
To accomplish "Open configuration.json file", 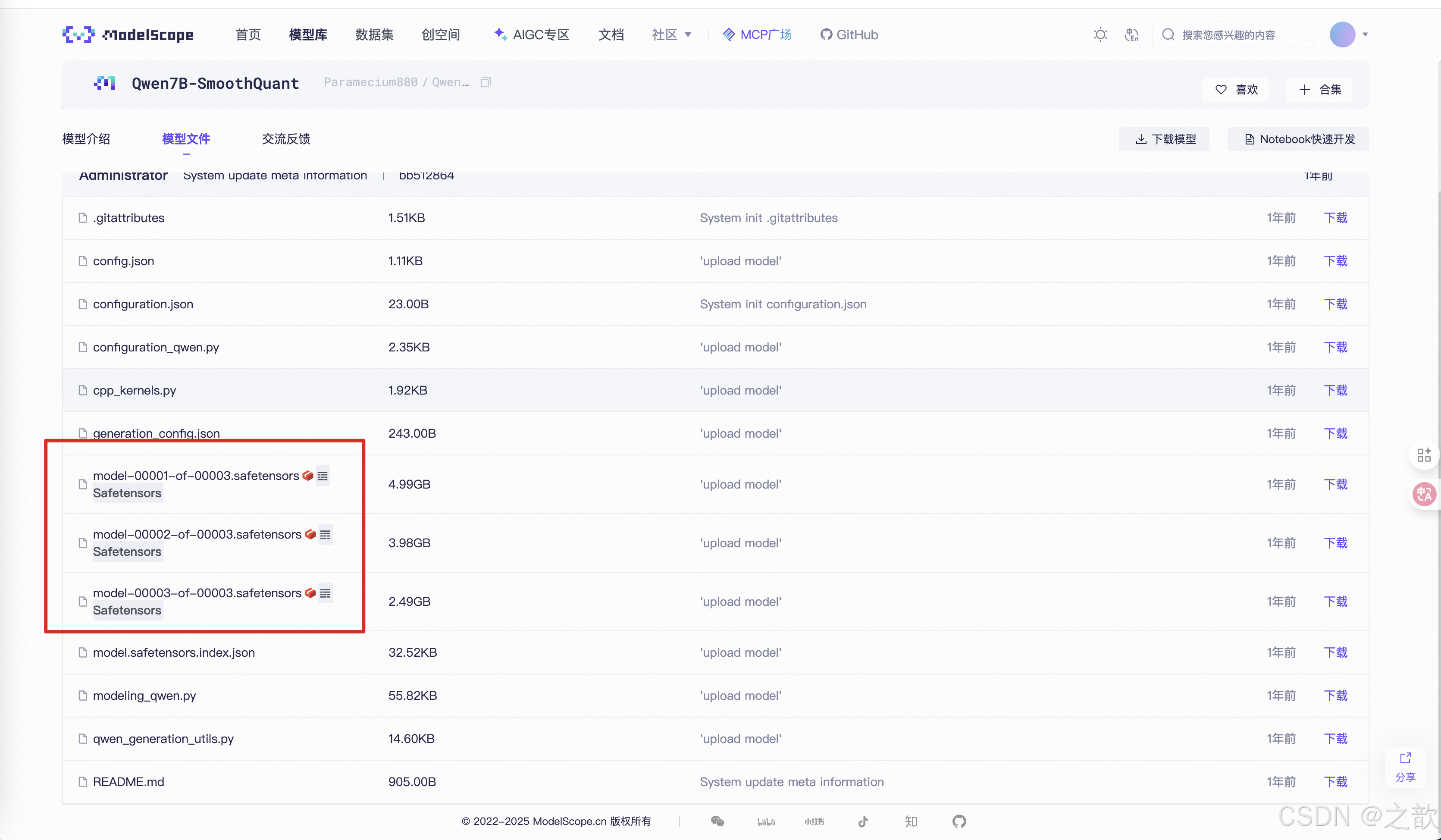I will tap(143, 304).
